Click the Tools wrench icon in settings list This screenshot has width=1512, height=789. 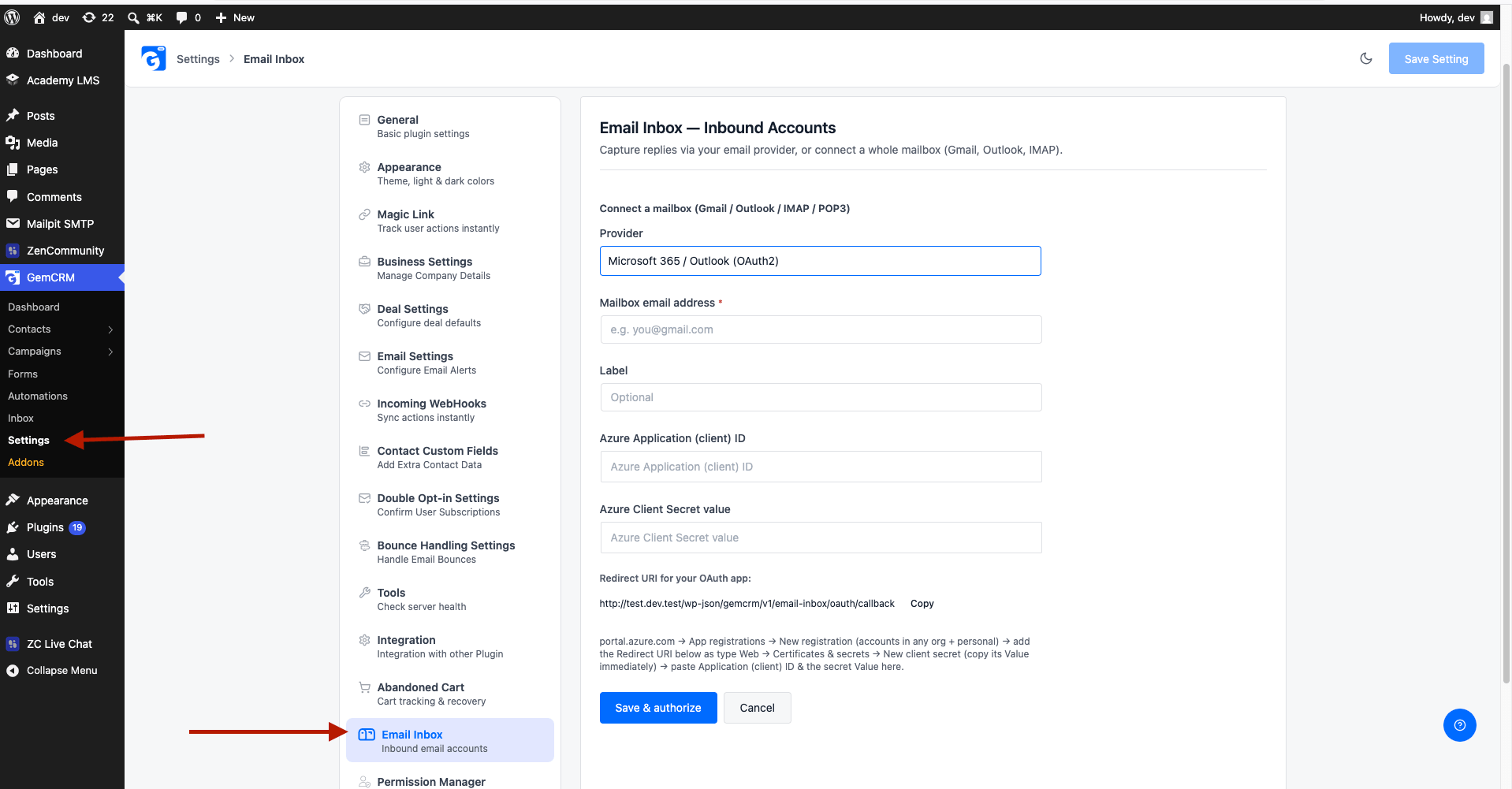(364, 593)
